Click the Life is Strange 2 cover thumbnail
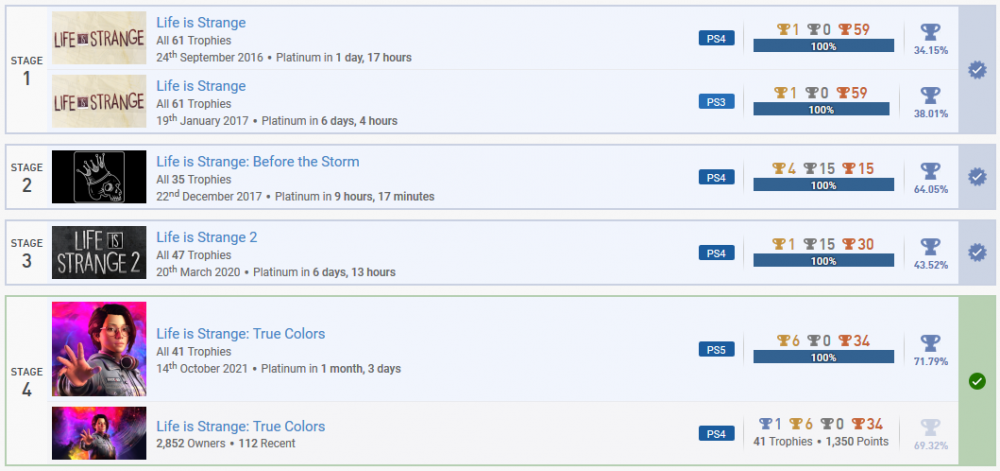Screen dimensions: 1000x471 point(99,252)
